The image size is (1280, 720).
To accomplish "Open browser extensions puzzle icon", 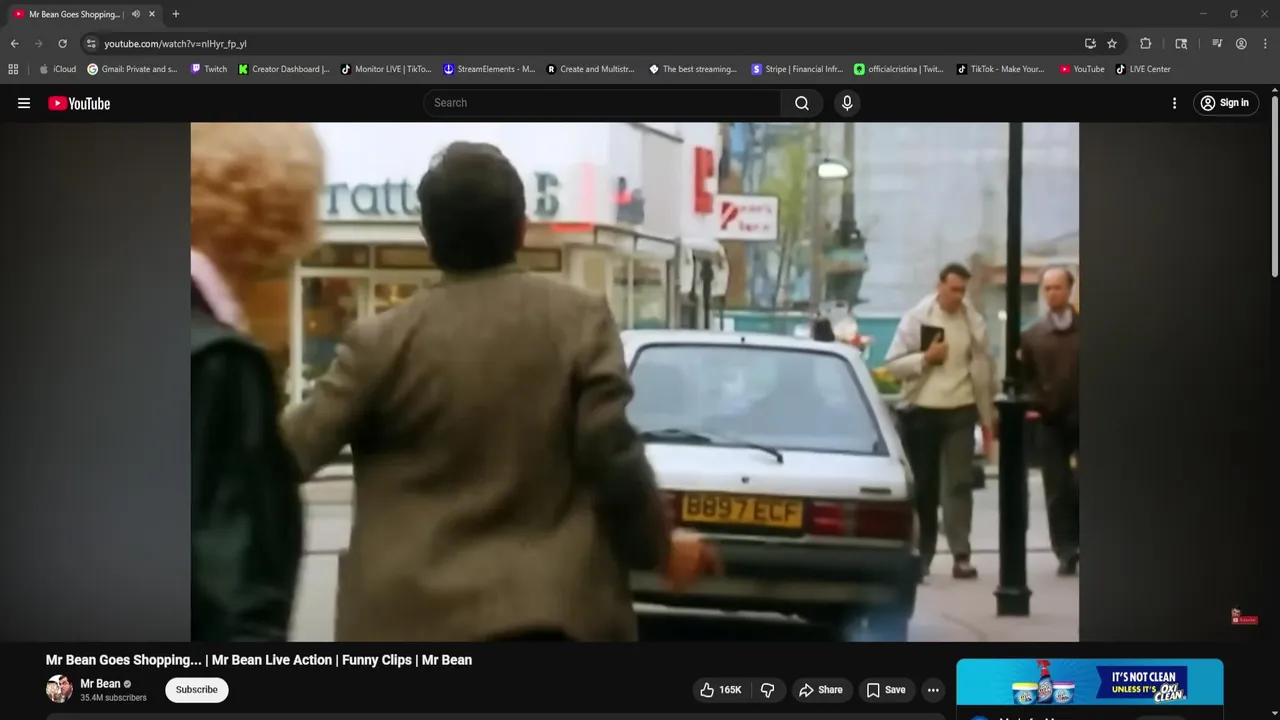I will click(x=1146, y=44).
